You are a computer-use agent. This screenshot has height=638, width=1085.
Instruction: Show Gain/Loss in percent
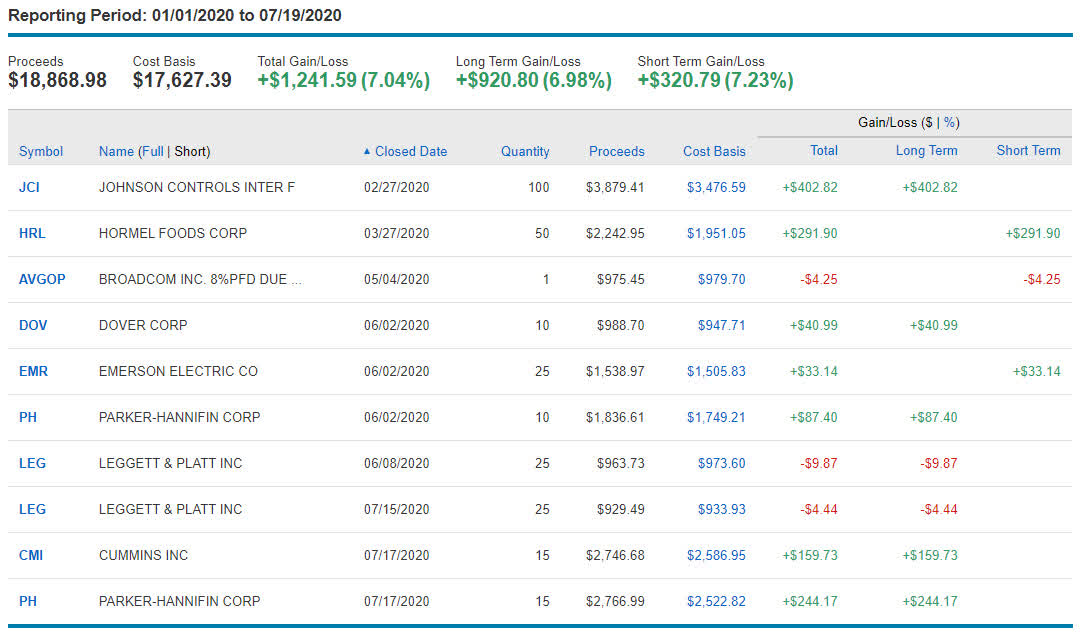click(x=950, y=123)
